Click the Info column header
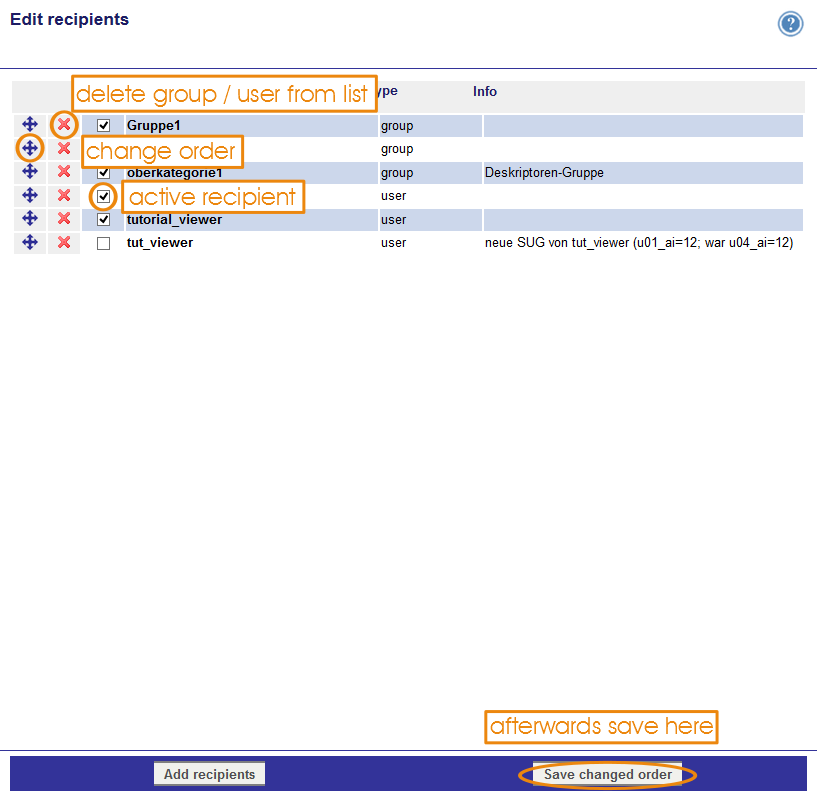 [x=485, y=92]
